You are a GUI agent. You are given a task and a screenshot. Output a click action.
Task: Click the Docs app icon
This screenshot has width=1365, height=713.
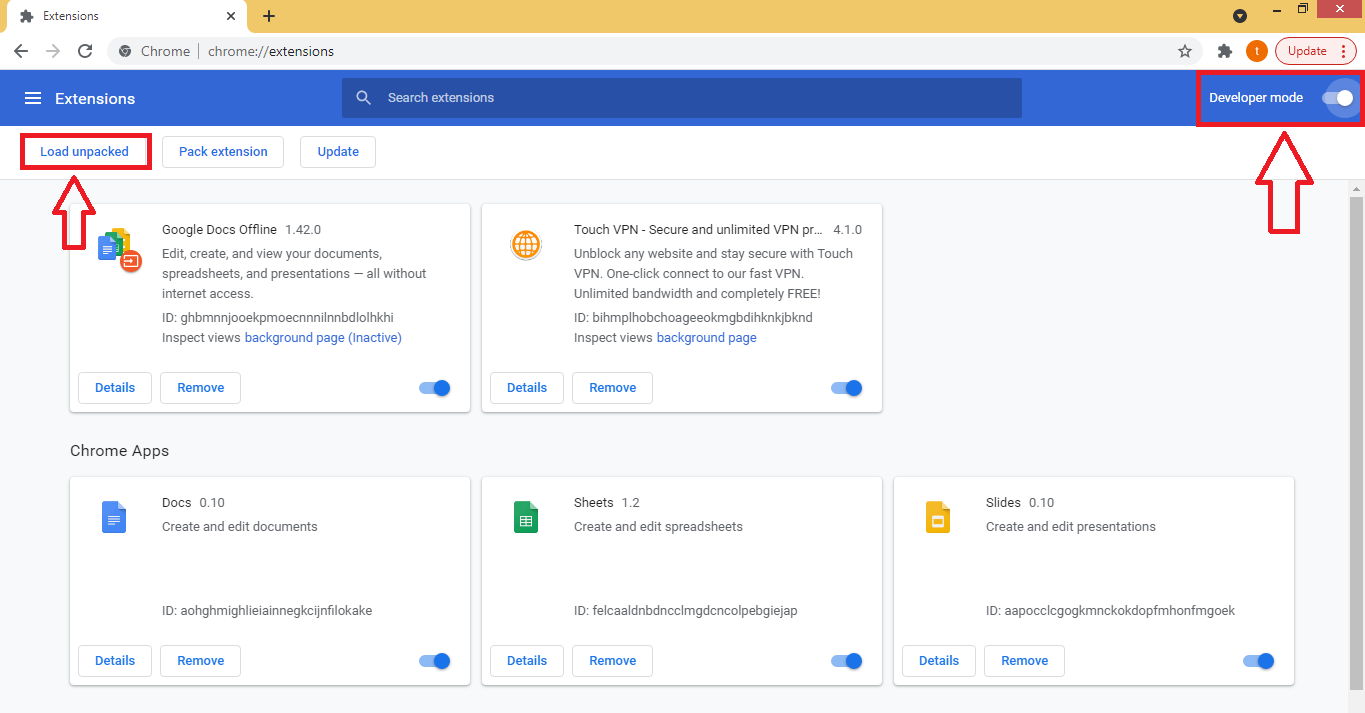(x=114, y=517)
